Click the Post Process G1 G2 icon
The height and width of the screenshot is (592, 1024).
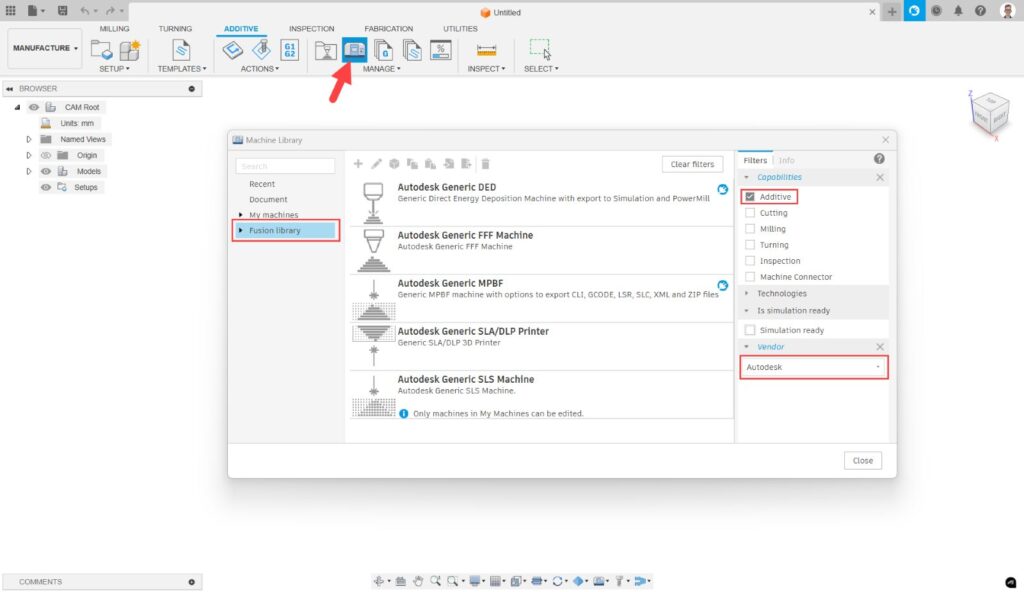pyautogui.click(x=289, y=50)
